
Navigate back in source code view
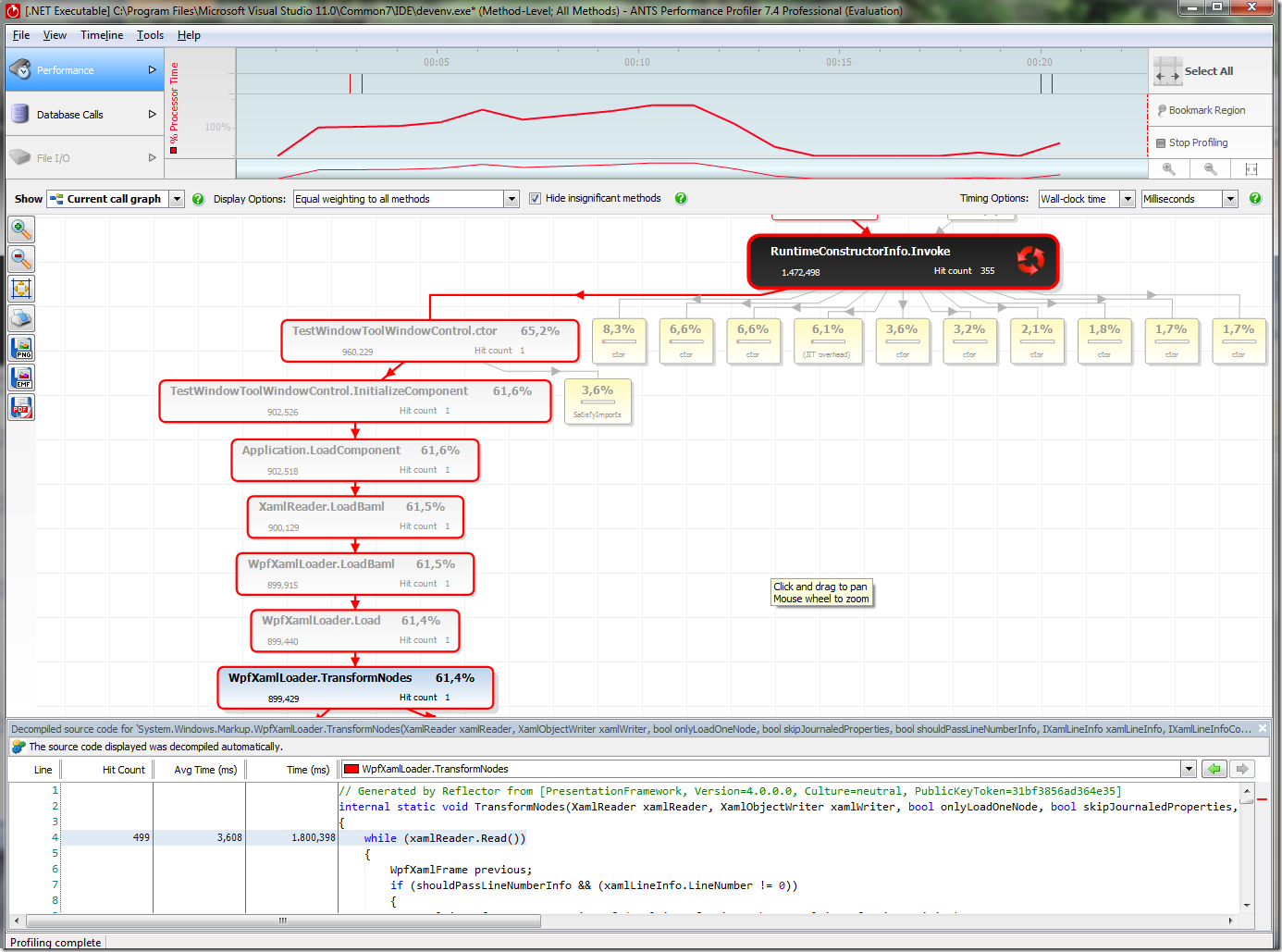[x=1214, y=769]
